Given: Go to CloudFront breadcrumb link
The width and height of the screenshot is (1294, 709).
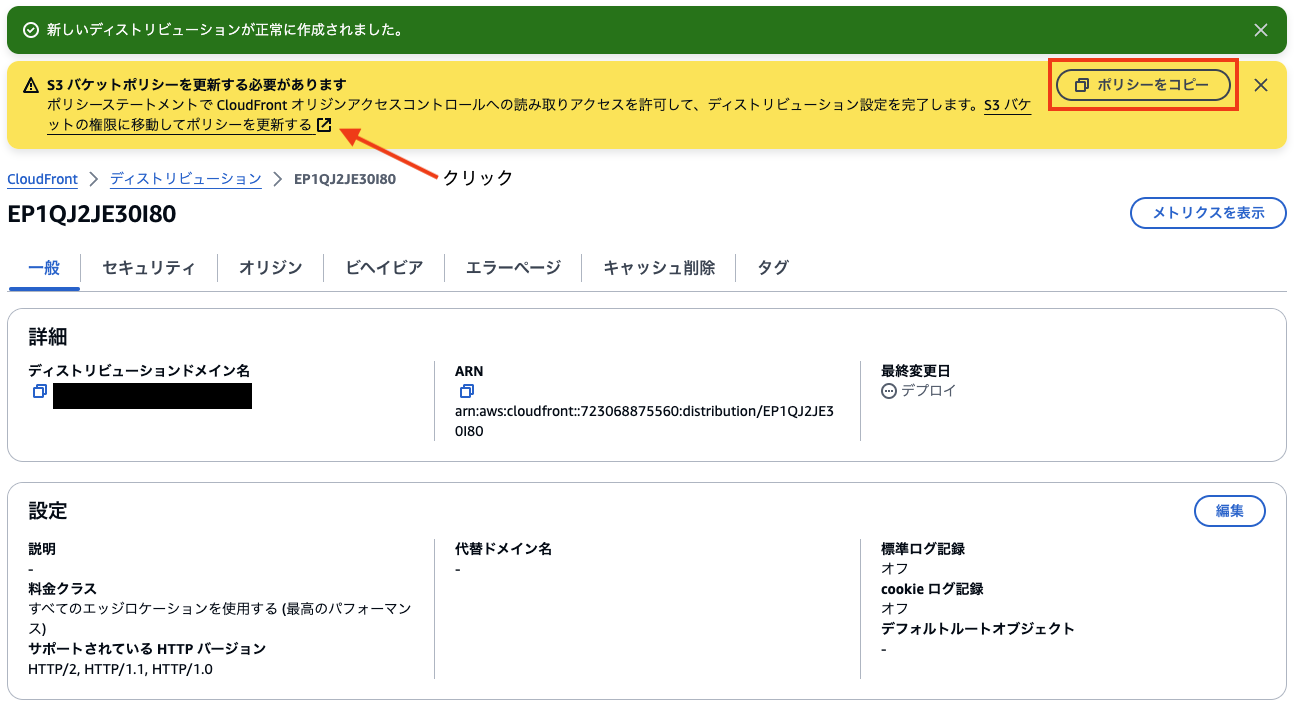Looking at the screenshot, I should 42,179.
